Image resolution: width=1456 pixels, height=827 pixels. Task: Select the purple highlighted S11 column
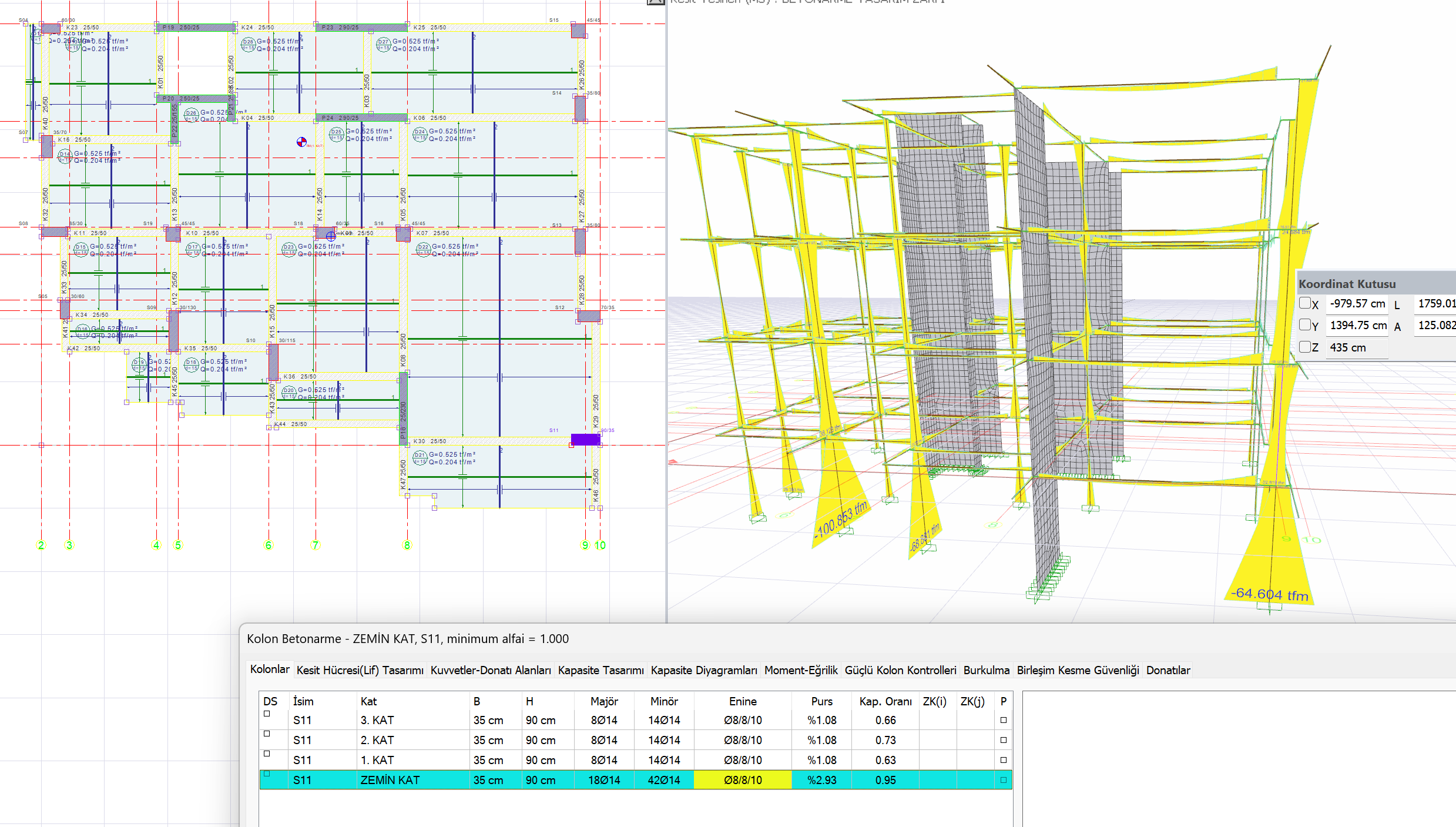coord(585,439)
